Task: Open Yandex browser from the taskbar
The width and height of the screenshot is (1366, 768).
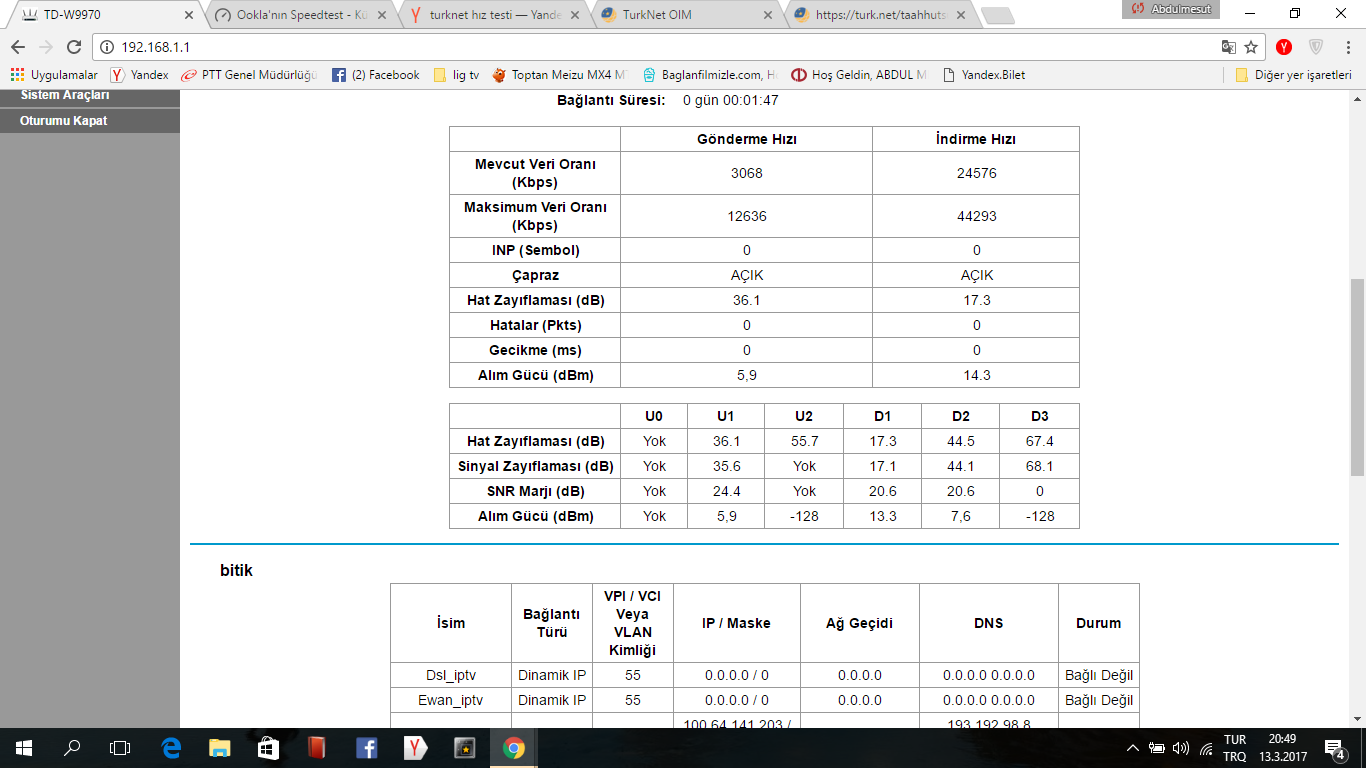Action: click(415, 748)
